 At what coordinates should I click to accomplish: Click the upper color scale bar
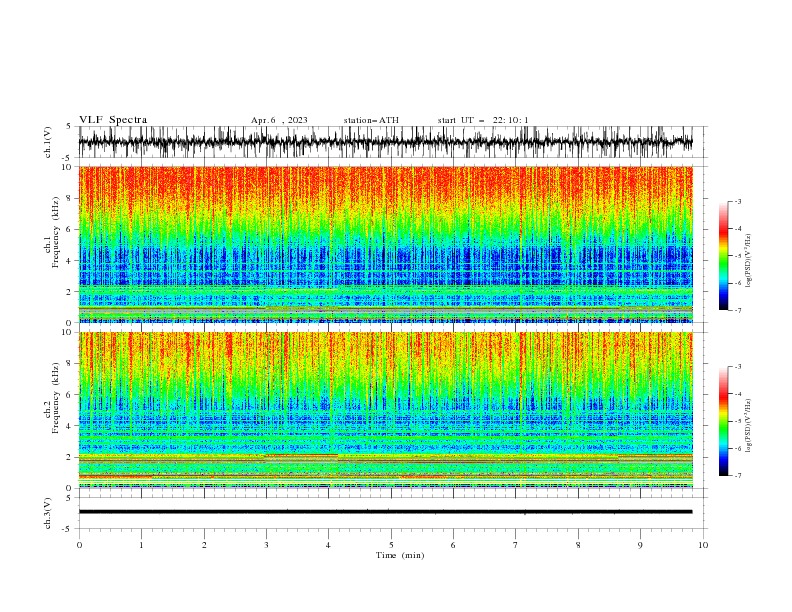coord(723,256)
